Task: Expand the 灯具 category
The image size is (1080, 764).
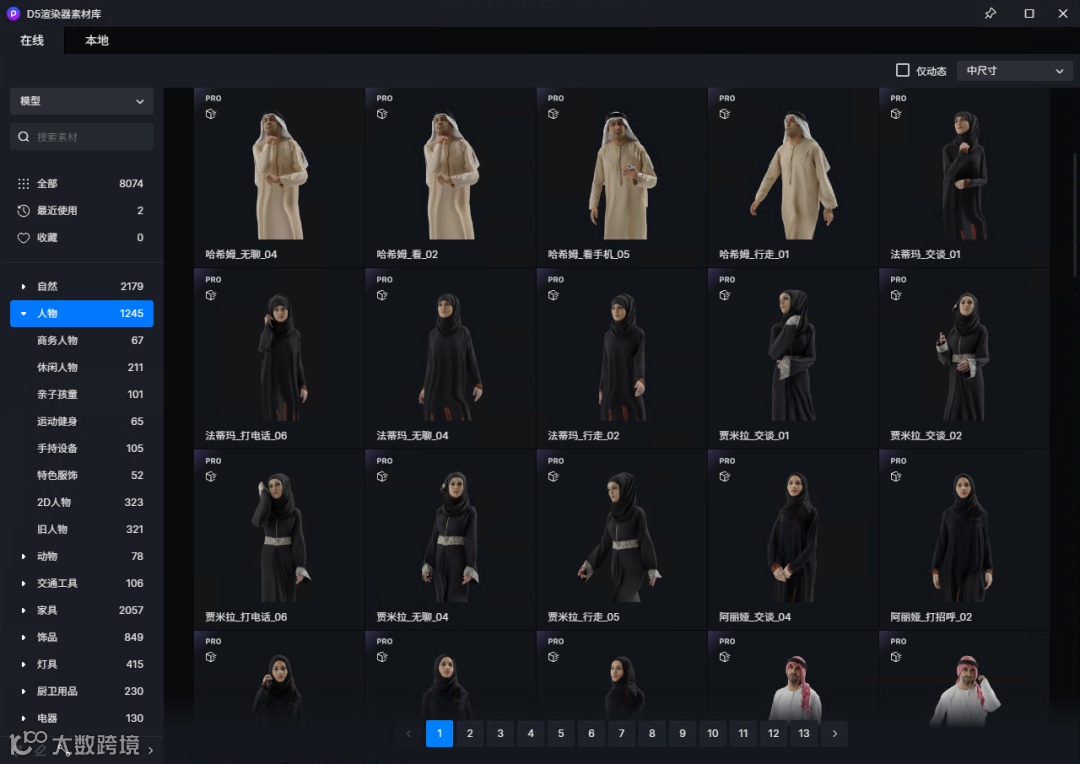Action: [x=23, y=664]
